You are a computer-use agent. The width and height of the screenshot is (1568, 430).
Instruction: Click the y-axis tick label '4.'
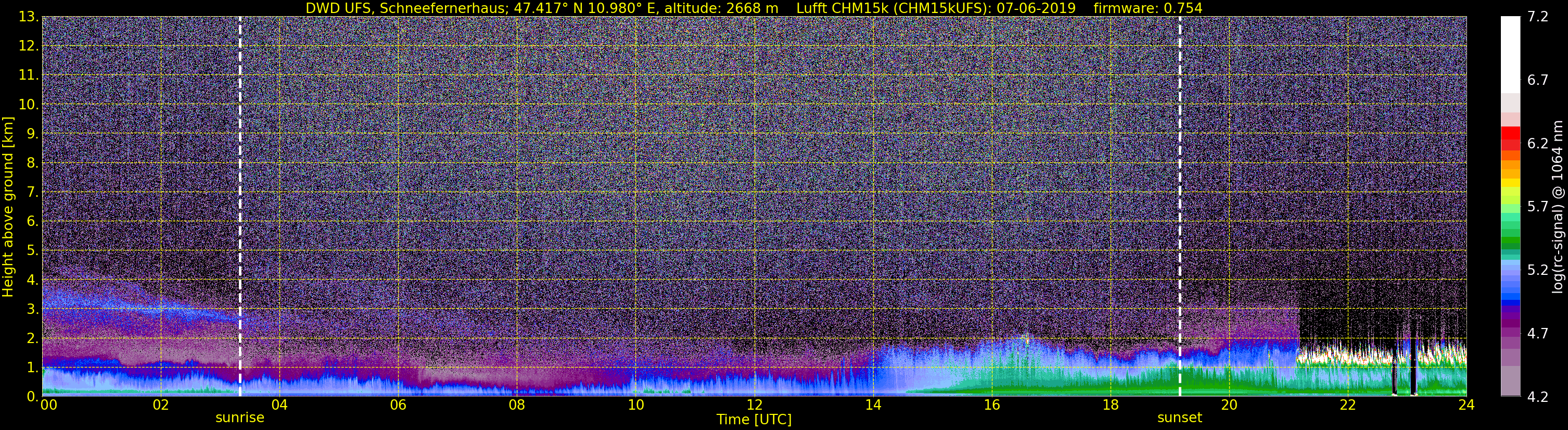tap(33, 280)
